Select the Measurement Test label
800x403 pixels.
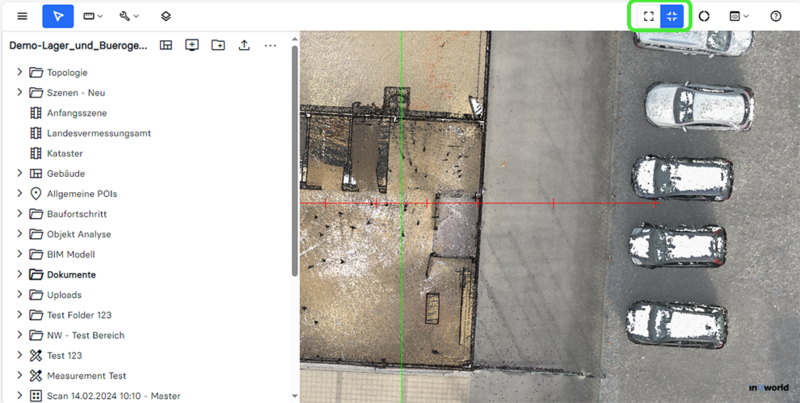click(x=87, y=375)
